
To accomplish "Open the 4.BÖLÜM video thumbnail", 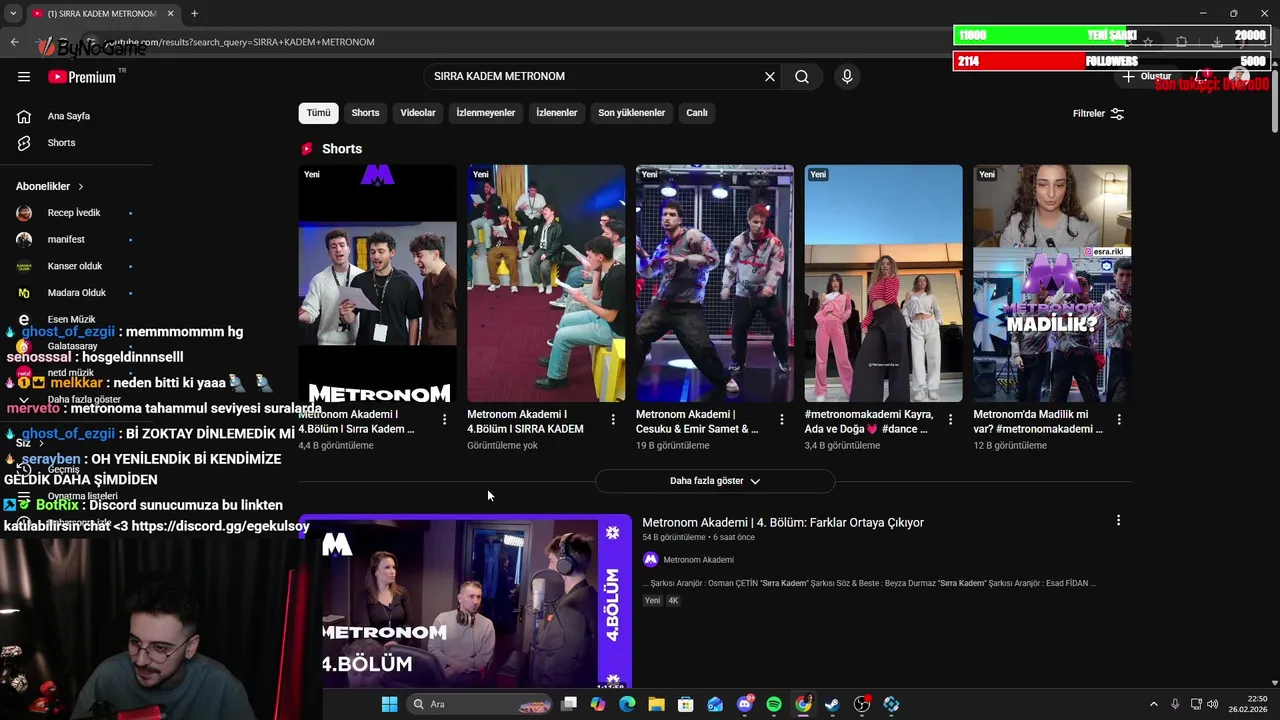I will (x=465, y=602).
